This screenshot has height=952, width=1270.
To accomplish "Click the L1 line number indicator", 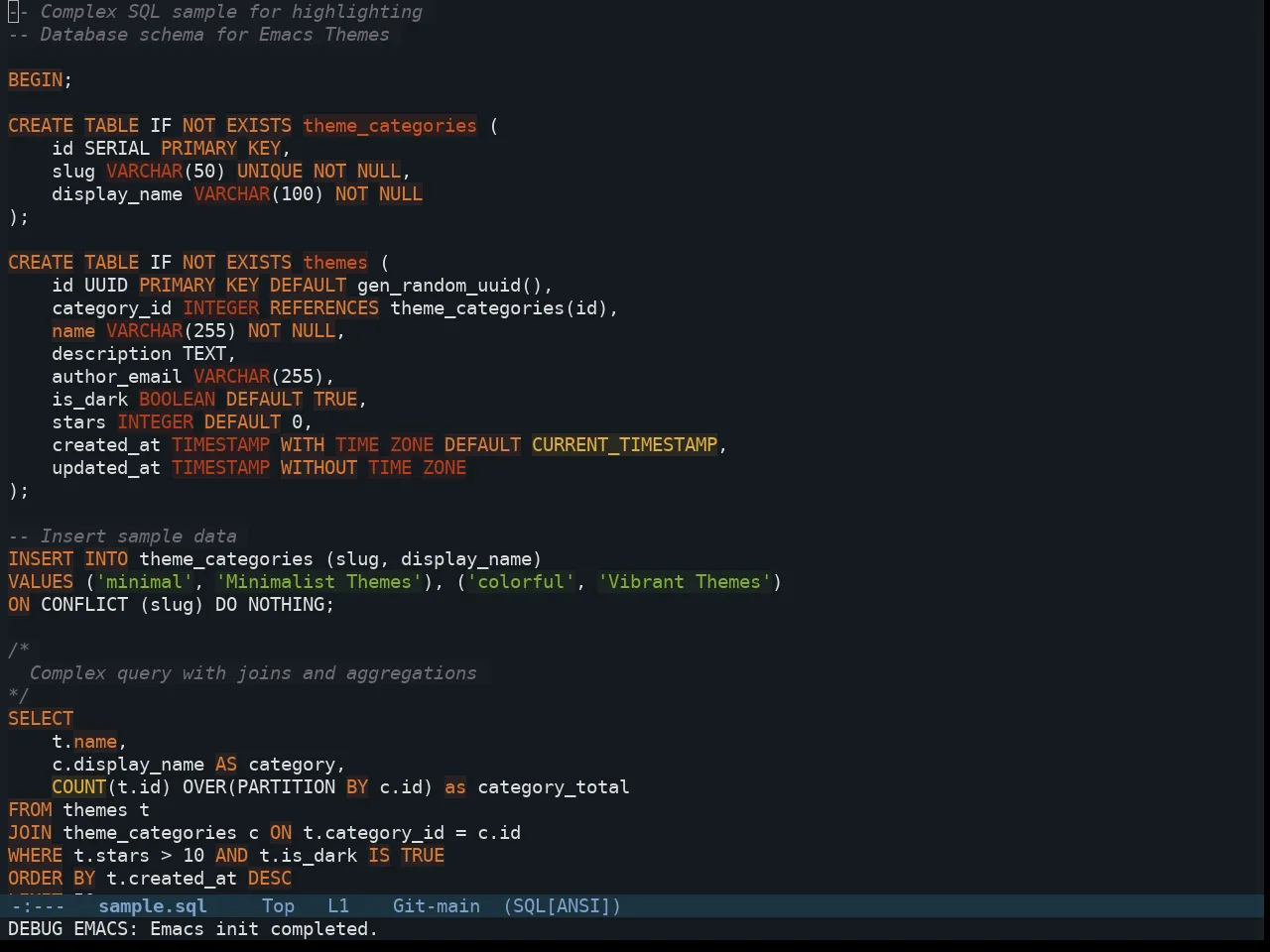I will (338, 905).
